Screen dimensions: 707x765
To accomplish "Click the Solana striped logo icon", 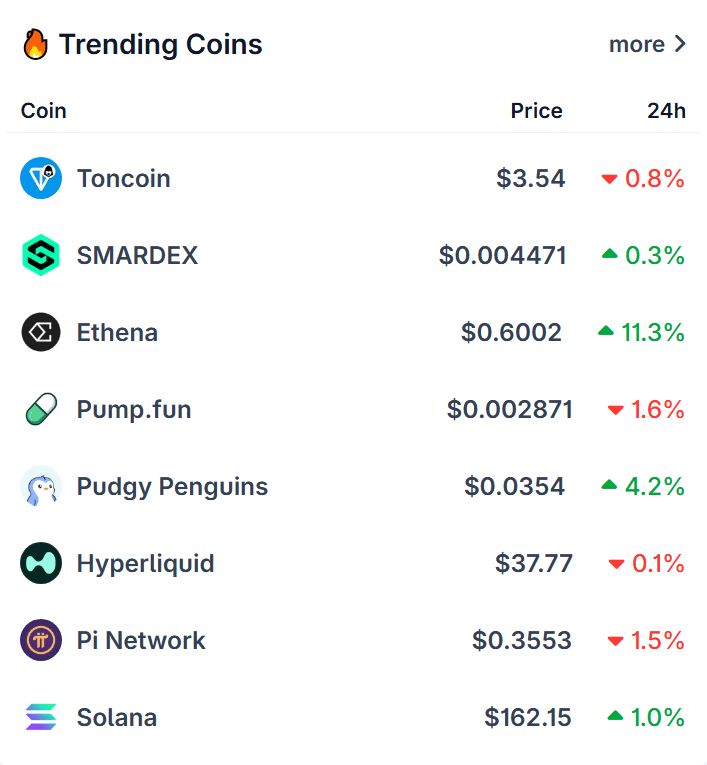I will click(x=41, y=717).
